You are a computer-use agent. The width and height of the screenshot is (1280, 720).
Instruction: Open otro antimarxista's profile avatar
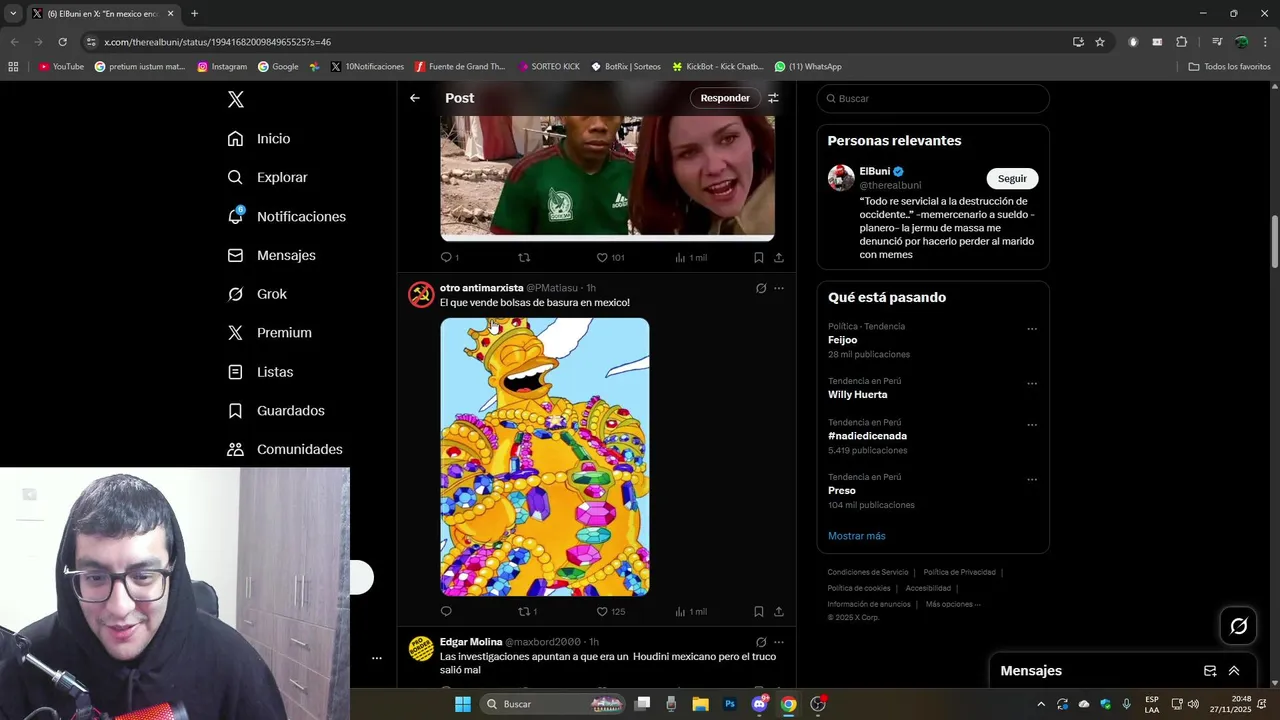point(421,294)
